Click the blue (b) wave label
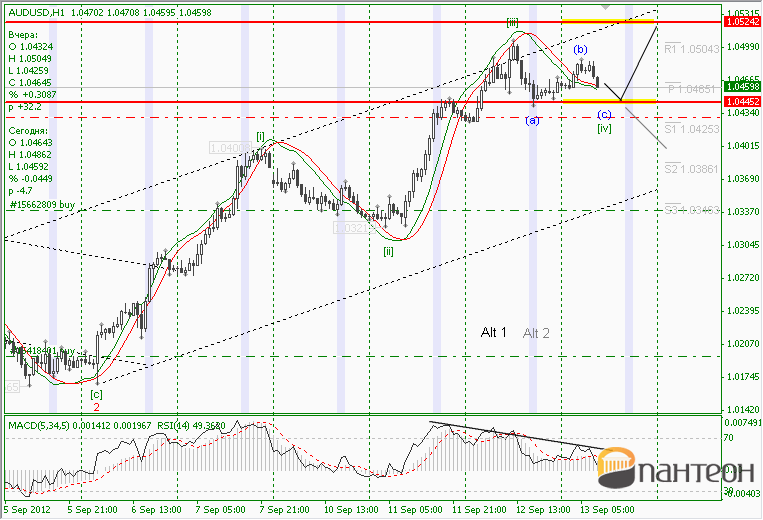Screen dimensions: 763x520 click(580, 49)
